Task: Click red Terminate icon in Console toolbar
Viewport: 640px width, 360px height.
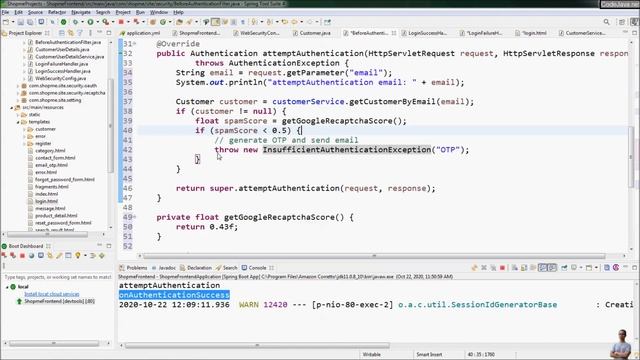Action: tap(502, 268)
